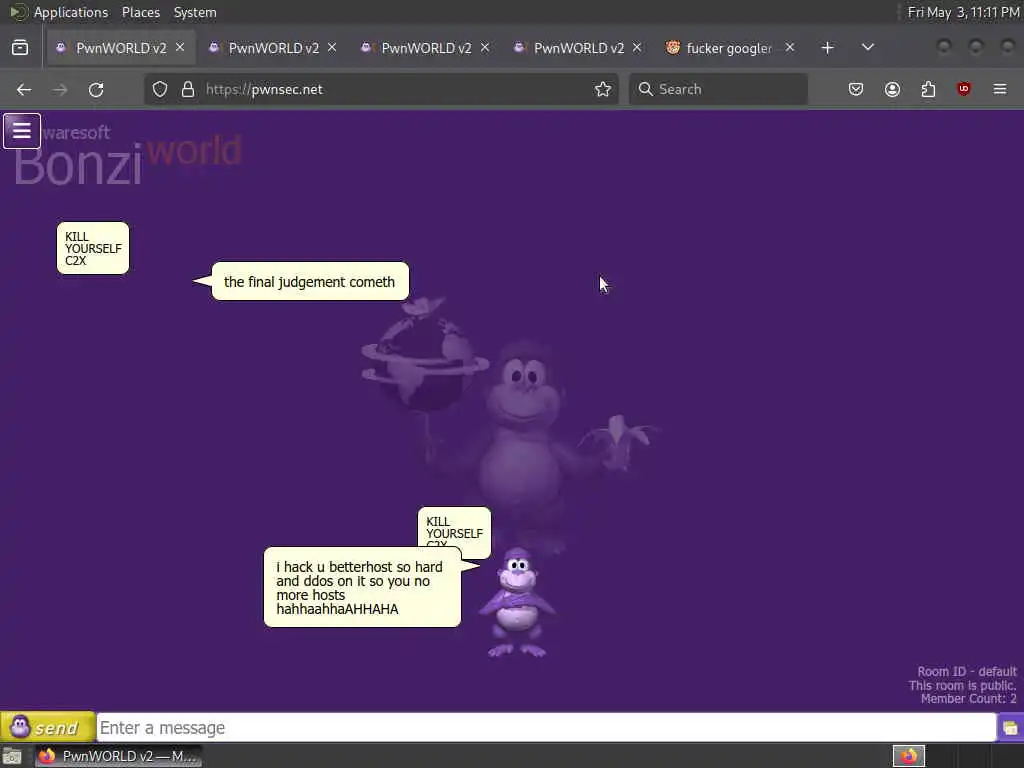This screenshot has width=1024, height=768.
Task: Click the Room ID - default text
Action: tap(967, 671)
